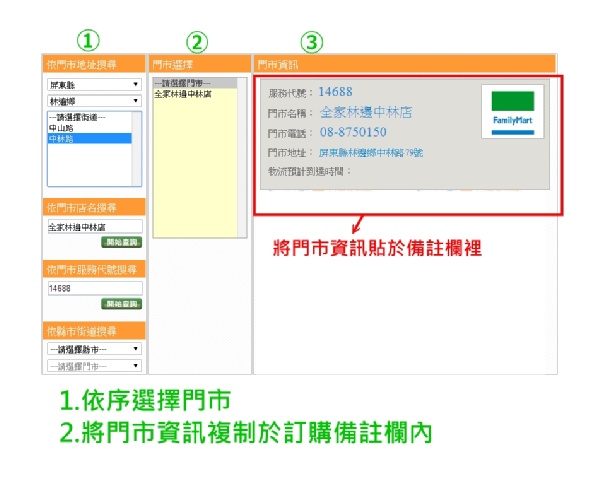Click the store address 屏東縣林邊鄉中林路79號

click(x=371, y=153)
